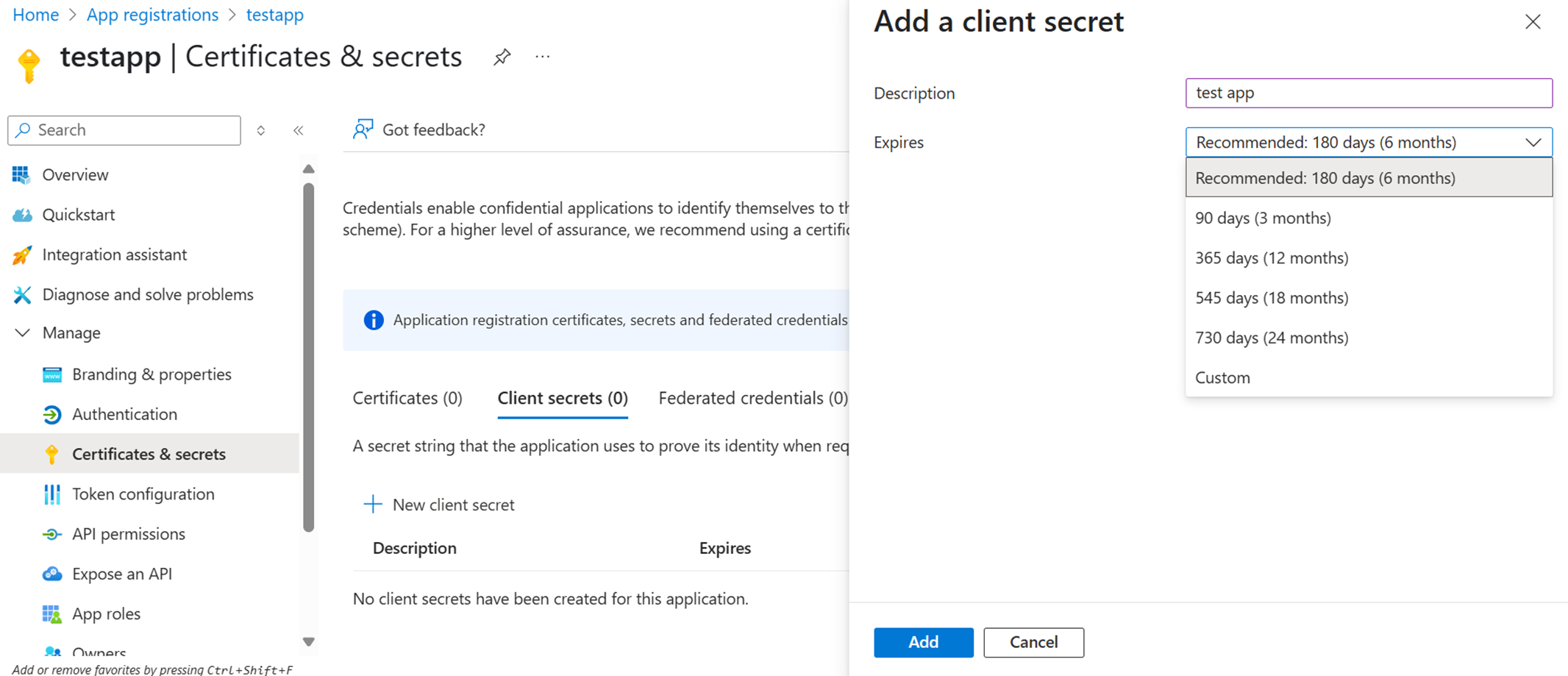Click the Description text field
1568x676 pixels.
[x=1368, y=93]
